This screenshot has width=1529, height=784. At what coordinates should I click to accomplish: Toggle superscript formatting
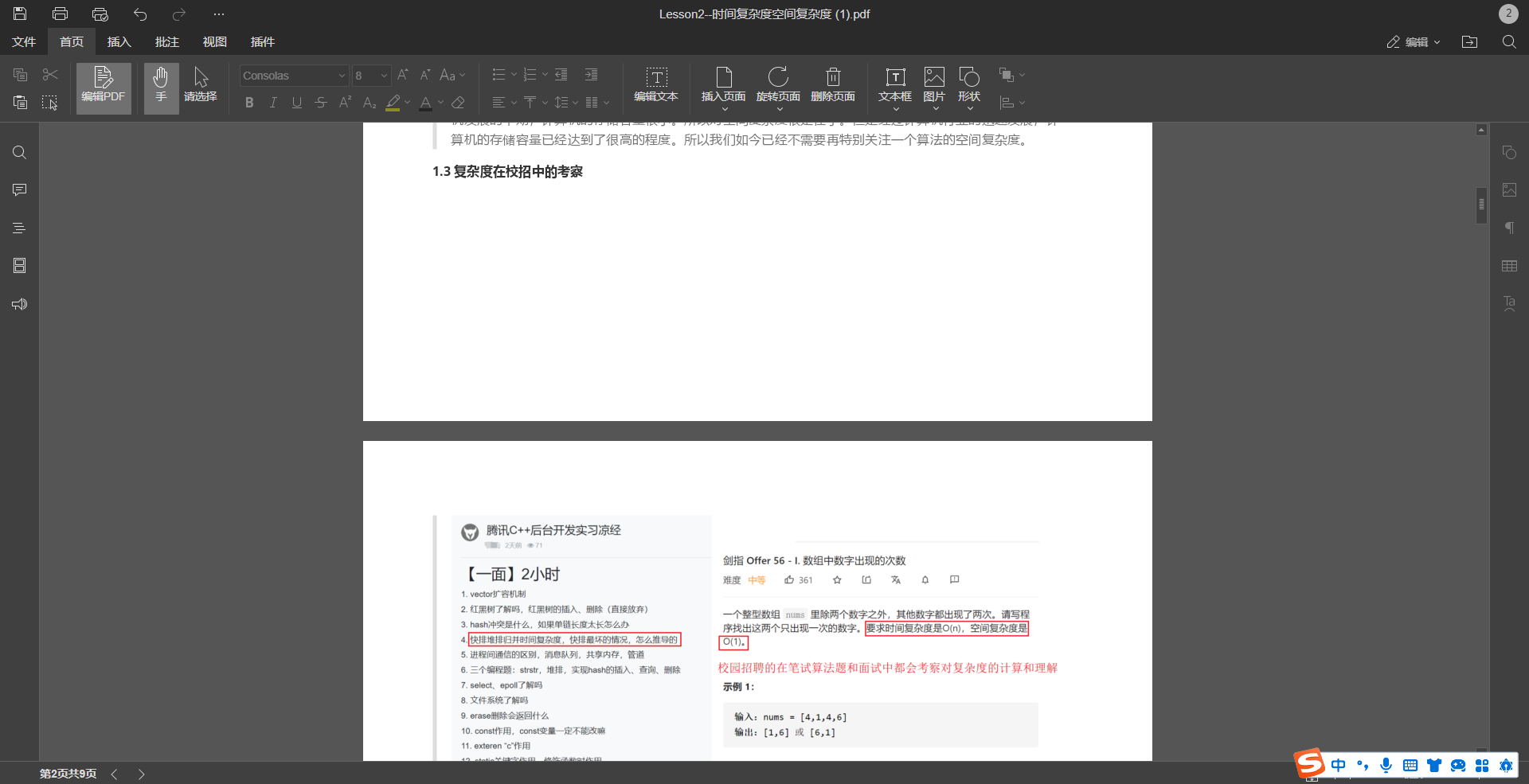[x=345, y=102]
